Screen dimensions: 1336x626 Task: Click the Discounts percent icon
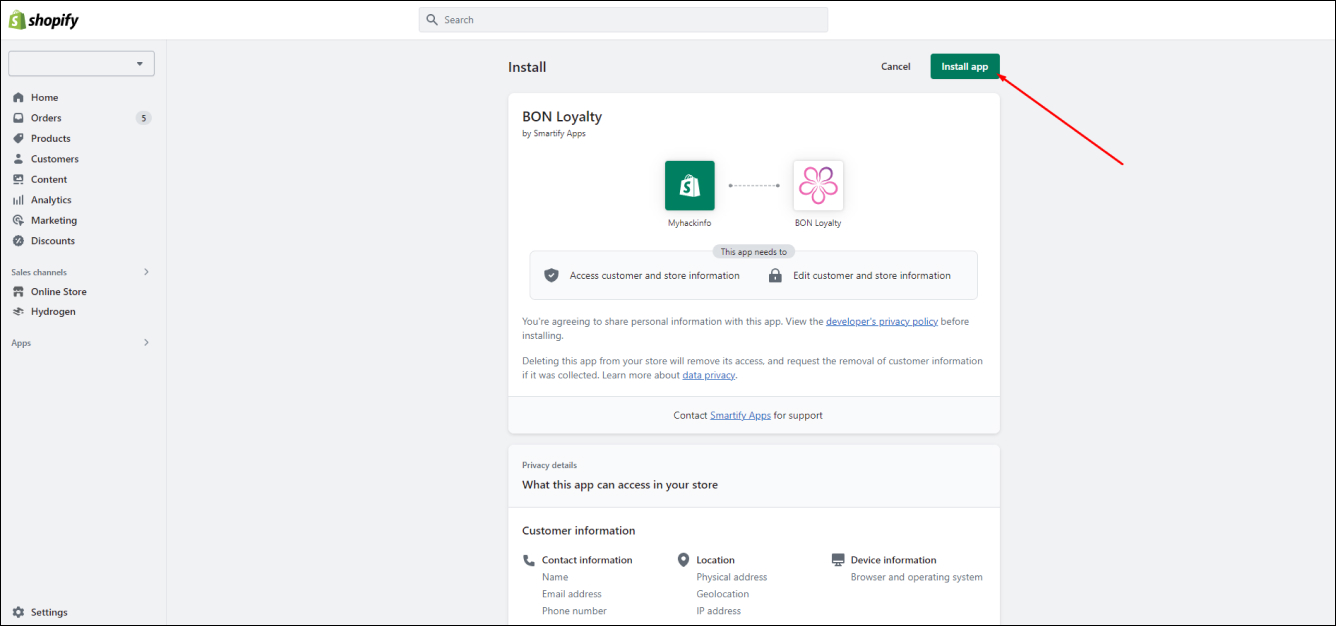tap(18, 241)
